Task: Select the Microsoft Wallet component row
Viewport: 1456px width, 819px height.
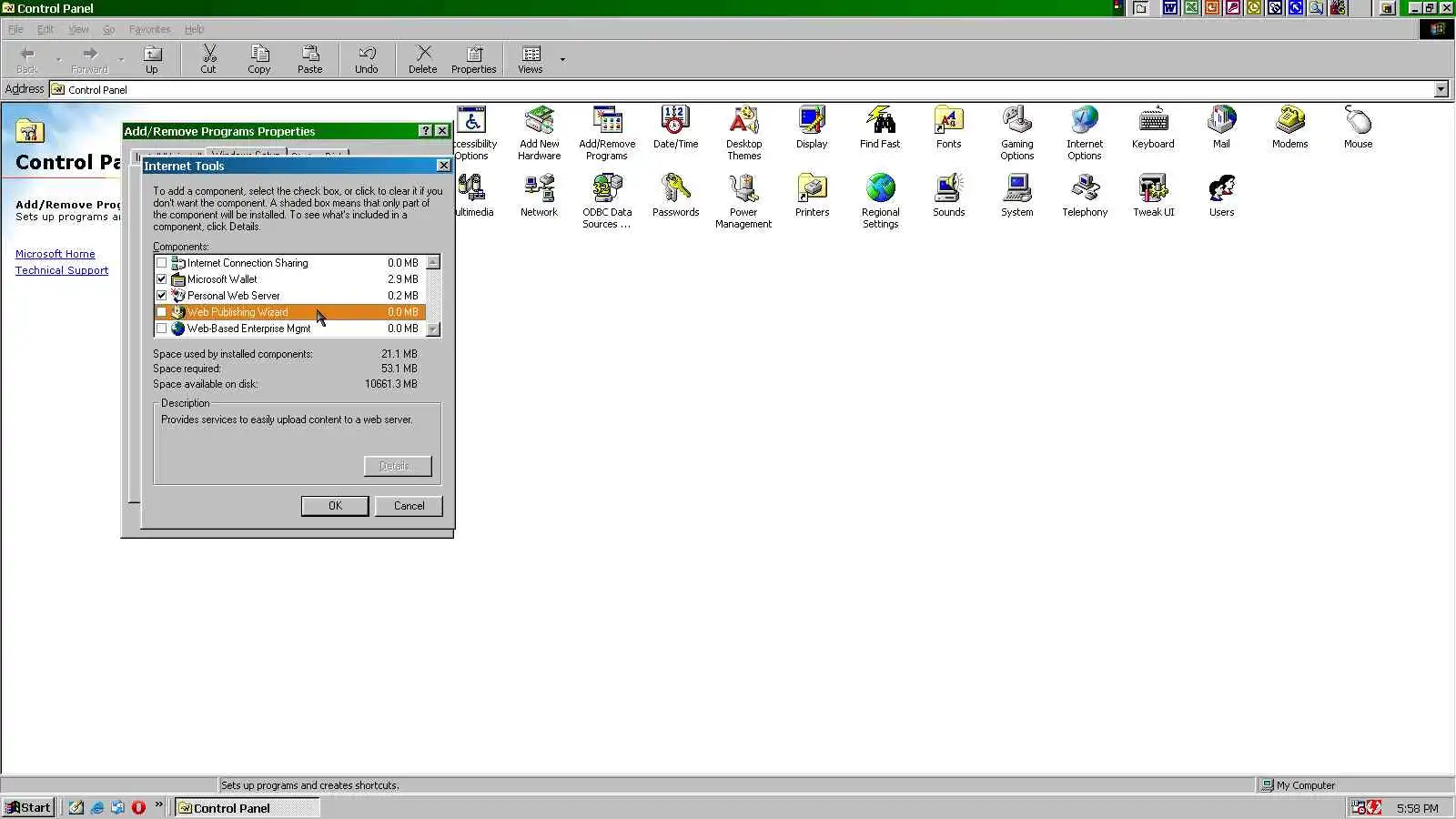Action: click(289, 279)
